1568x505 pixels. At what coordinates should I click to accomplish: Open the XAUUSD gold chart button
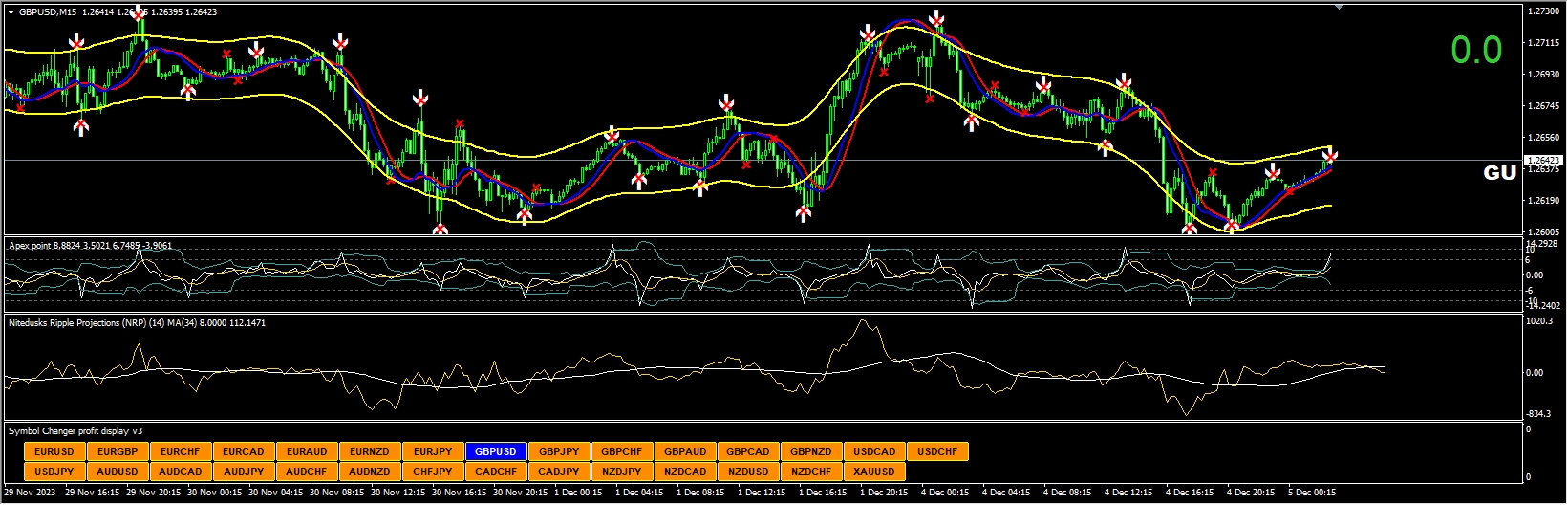(x=874, y=472)
